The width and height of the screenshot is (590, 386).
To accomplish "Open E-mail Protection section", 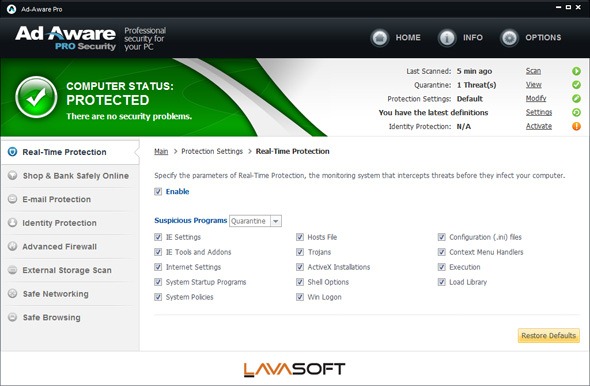I will (70, 199).
